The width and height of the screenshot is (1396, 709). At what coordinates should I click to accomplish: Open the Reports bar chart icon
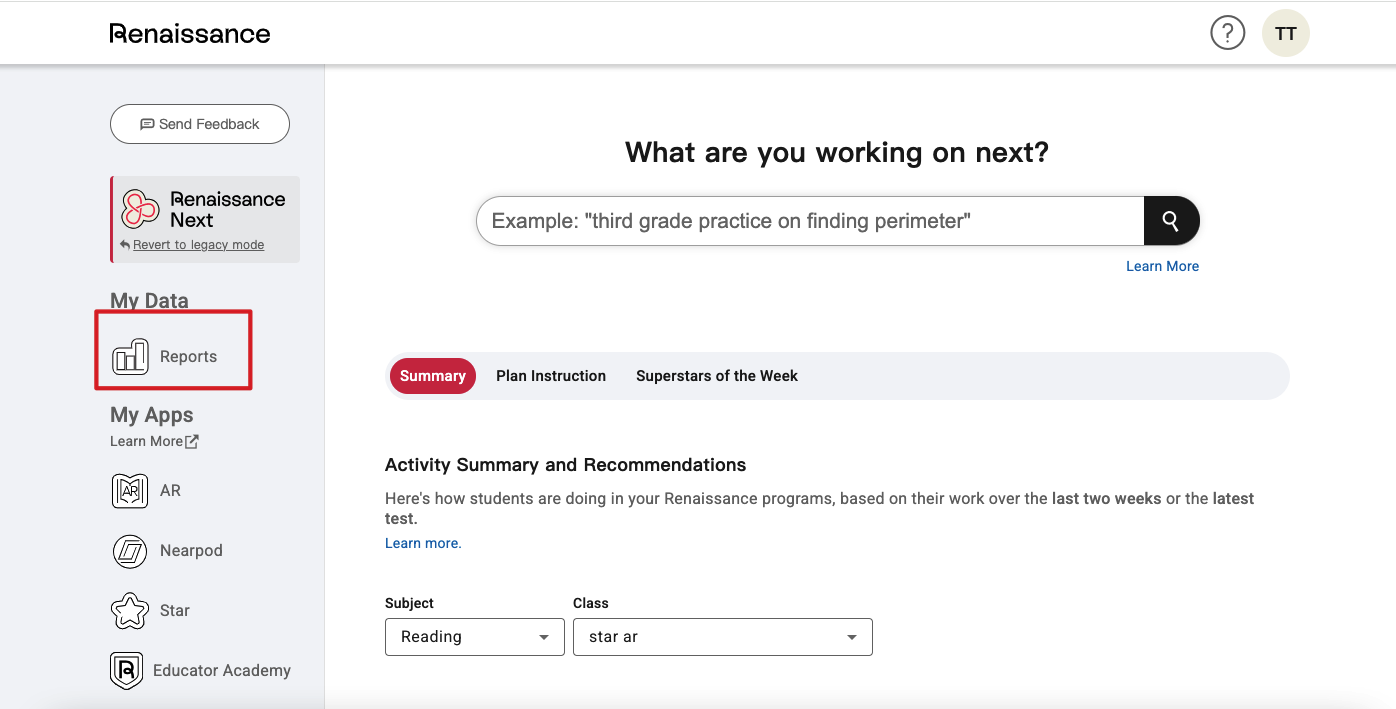[130, 356]
